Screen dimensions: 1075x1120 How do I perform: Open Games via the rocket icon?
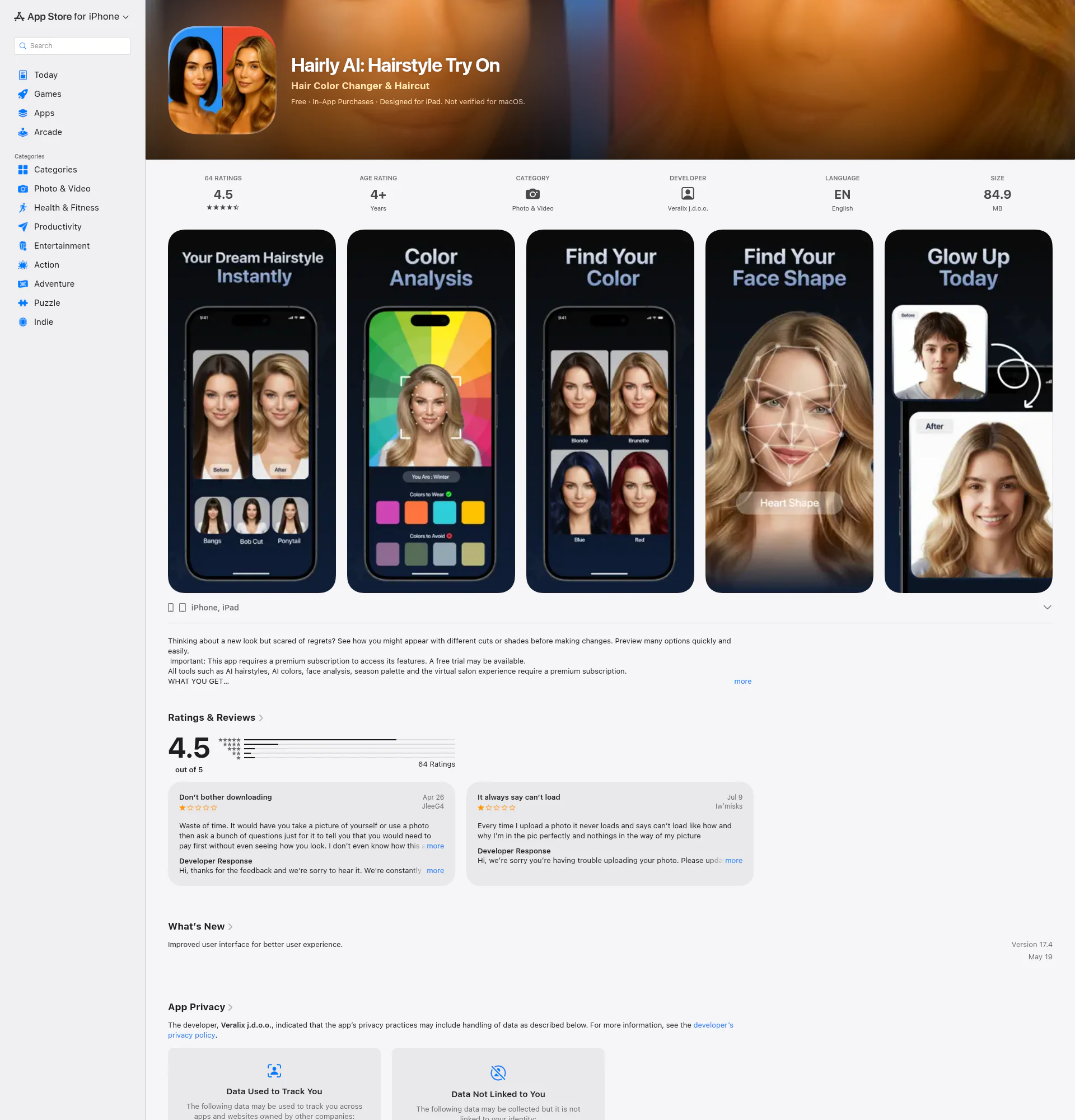click(x=23, y=94)
